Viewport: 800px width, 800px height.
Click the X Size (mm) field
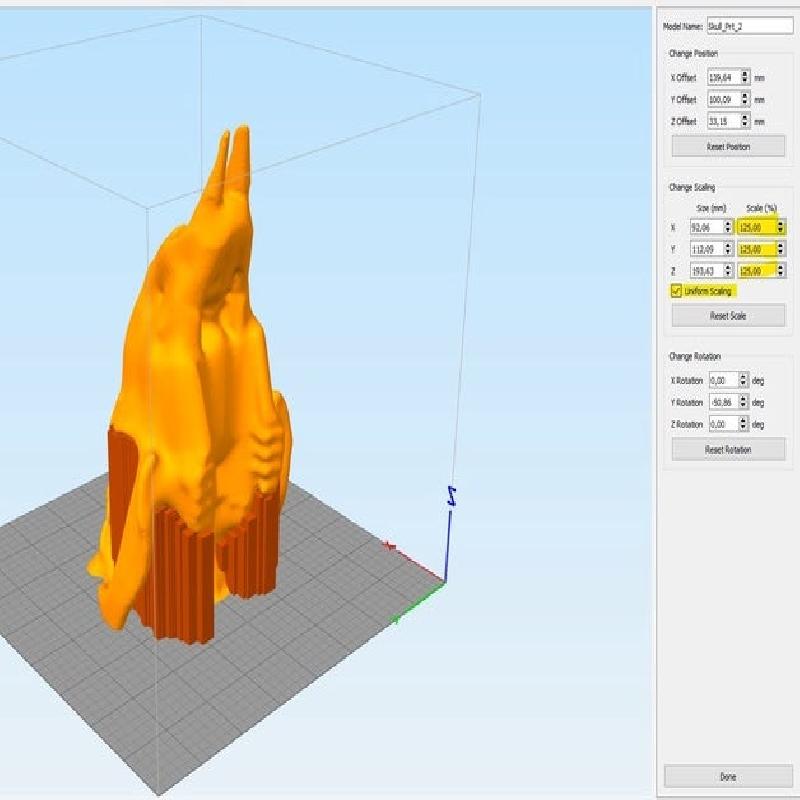tap(707, 227)
